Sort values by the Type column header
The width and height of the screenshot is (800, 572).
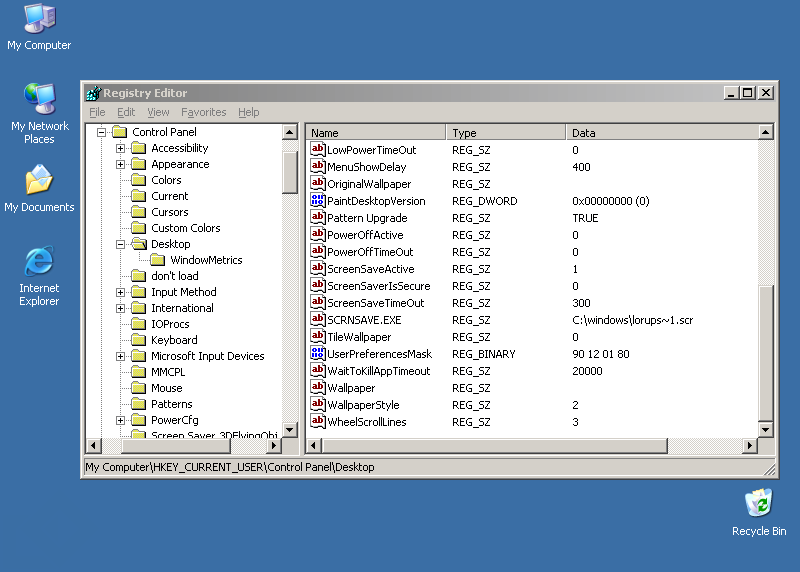coord(506,133)
